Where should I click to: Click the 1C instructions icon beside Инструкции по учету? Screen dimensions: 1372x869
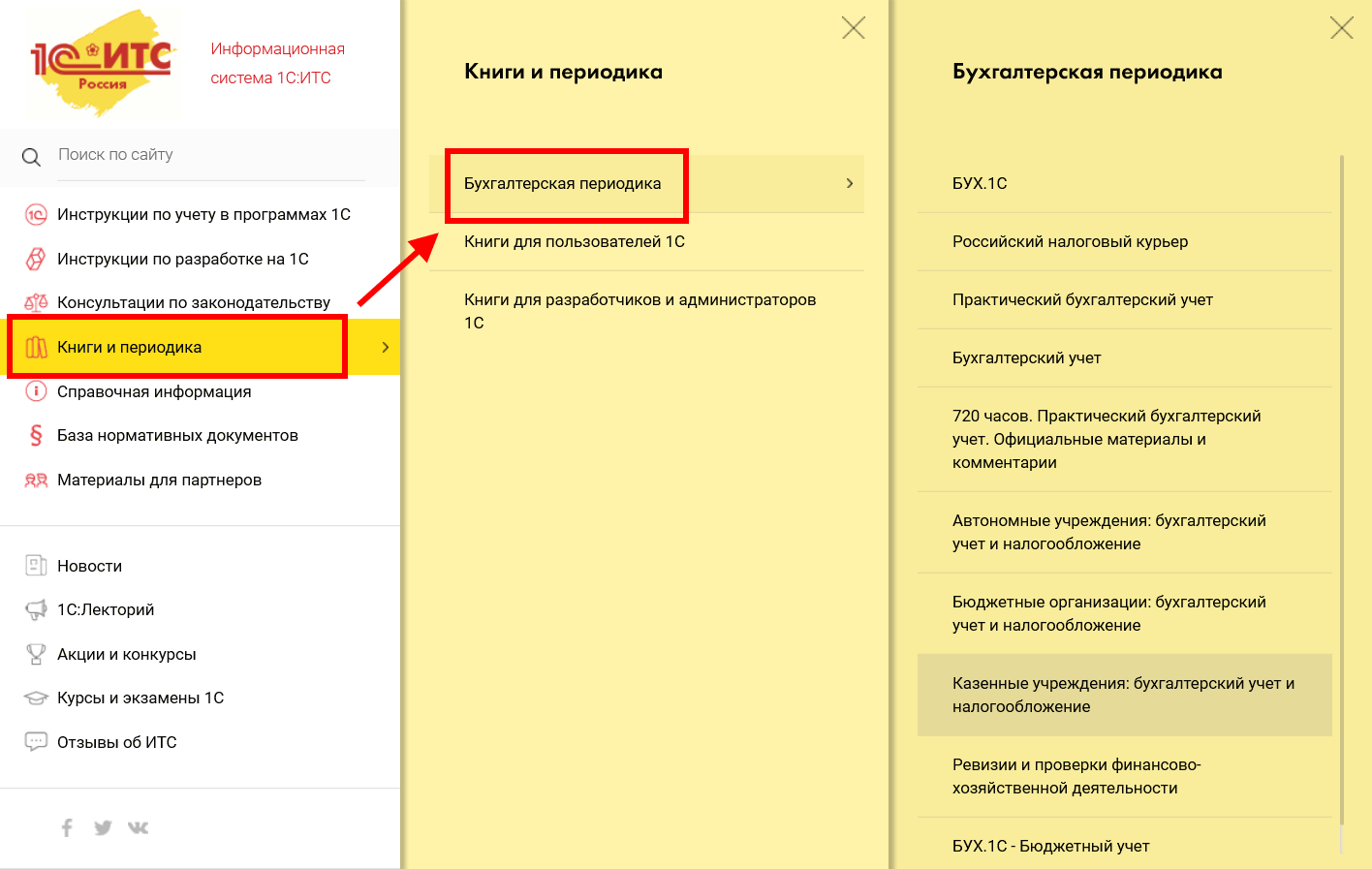tap(36, 215)
